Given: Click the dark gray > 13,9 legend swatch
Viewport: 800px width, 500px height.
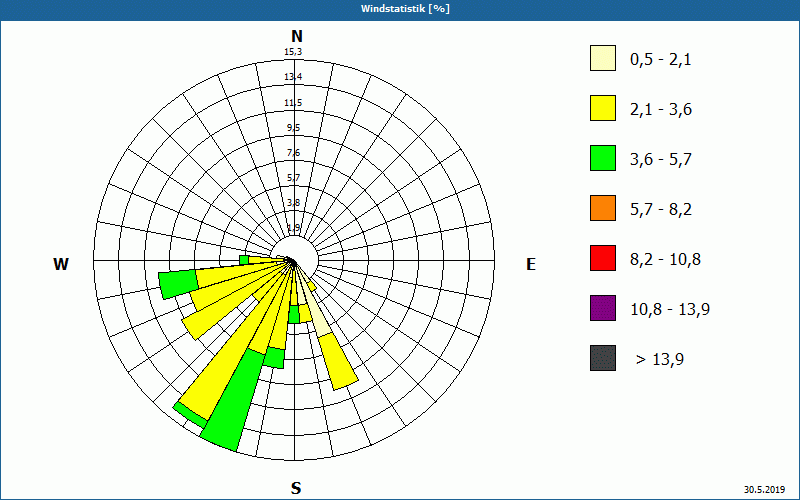Looking at the screenshot, I should (603, 358).
